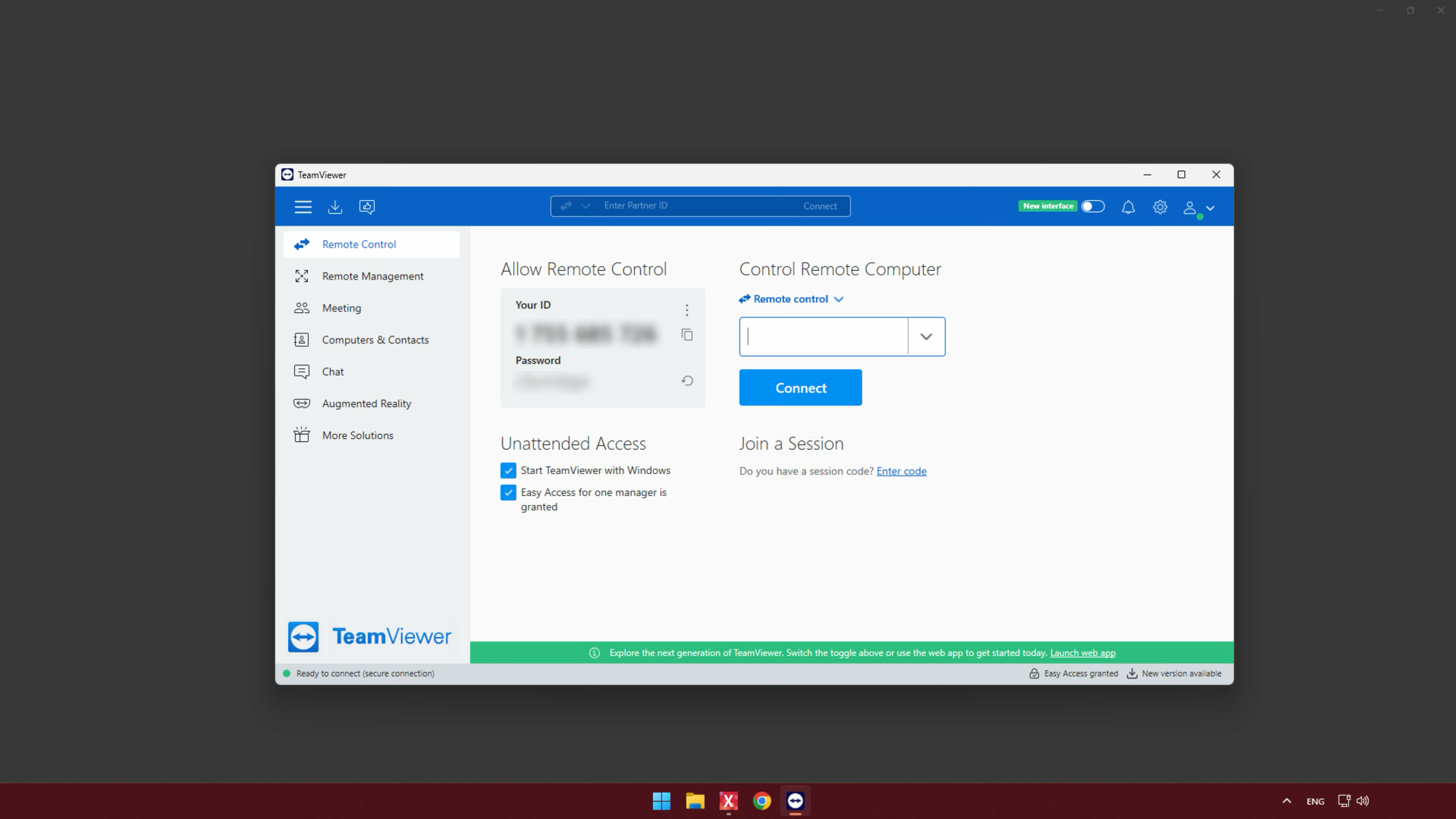Click the partner ID input box
The height and width of the screenshot is (819, 1456).
[823, 336]
